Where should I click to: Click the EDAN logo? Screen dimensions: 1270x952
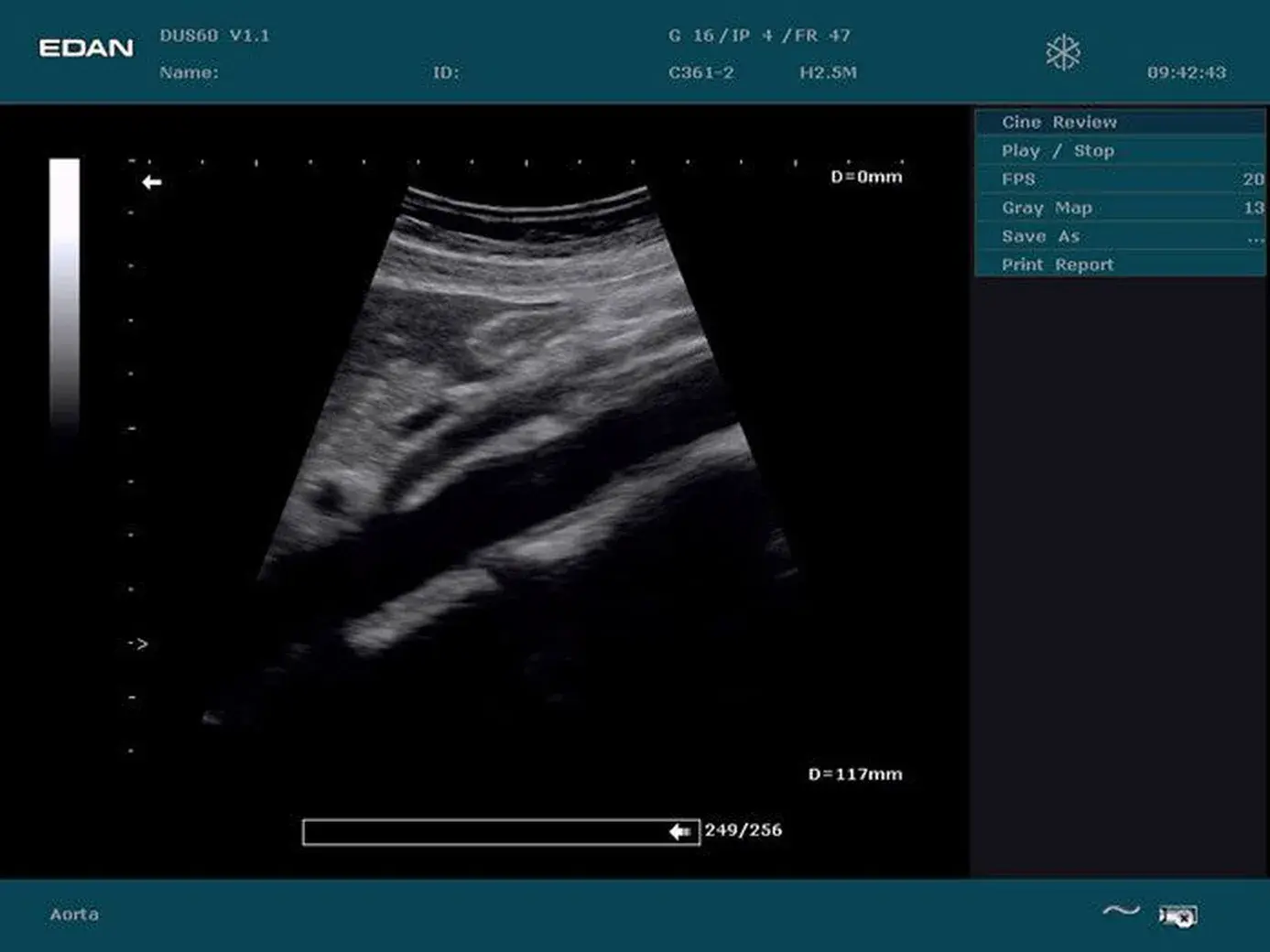click(86, 48)
